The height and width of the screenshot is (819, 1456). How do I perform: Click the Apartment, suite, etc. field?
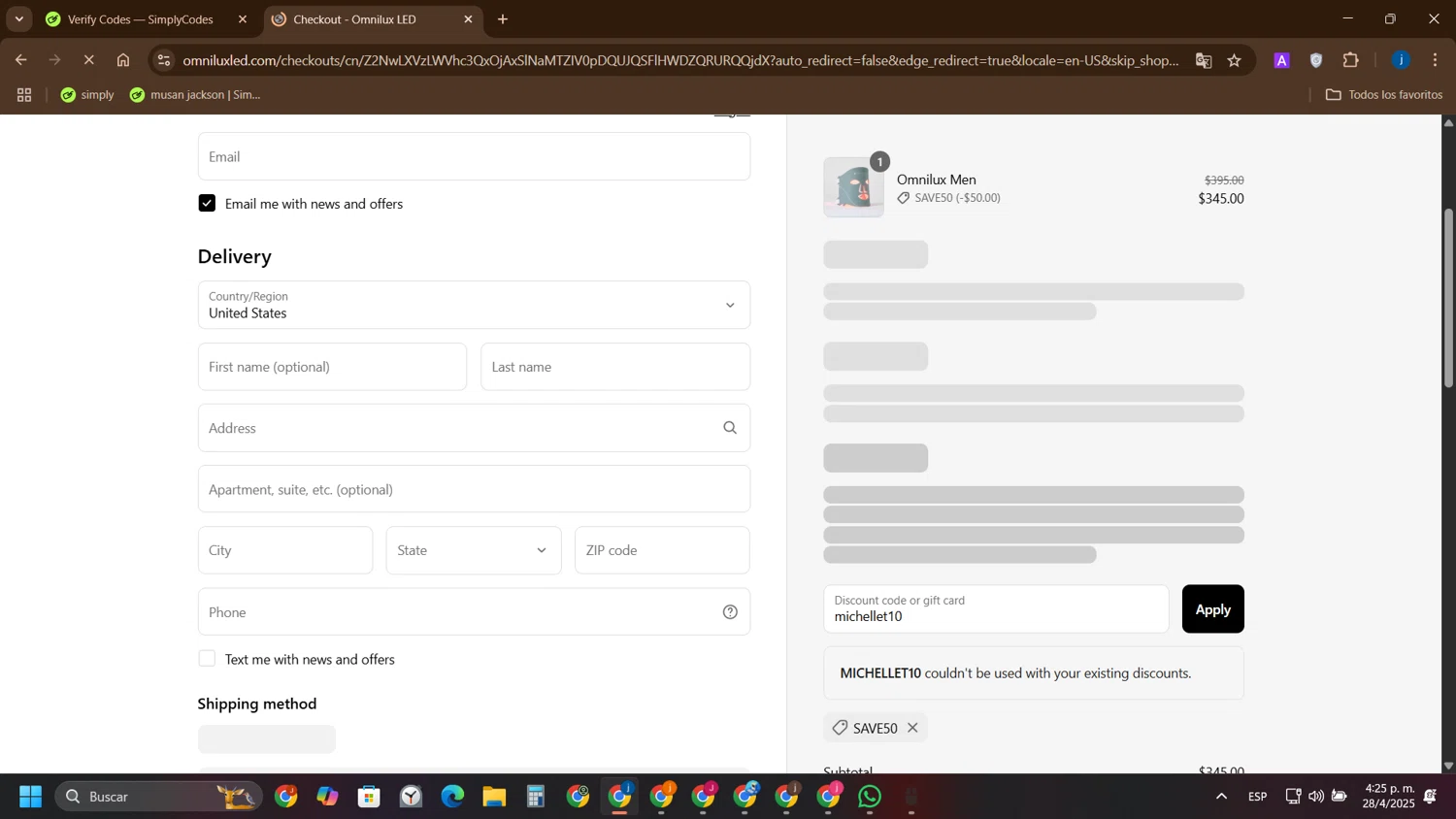(474, 489)
